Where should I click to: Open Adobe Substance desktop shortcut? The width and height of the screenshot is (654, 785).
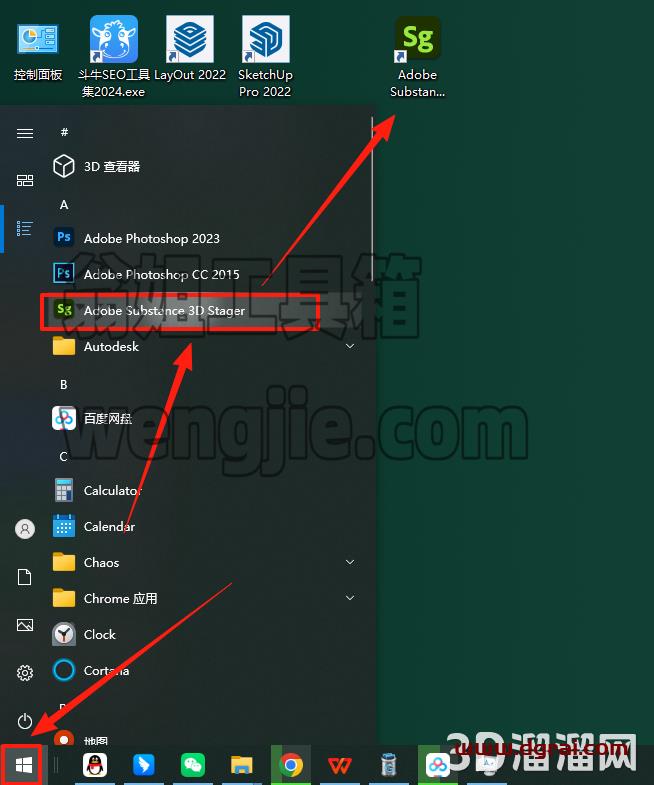[x=417, y=57]
